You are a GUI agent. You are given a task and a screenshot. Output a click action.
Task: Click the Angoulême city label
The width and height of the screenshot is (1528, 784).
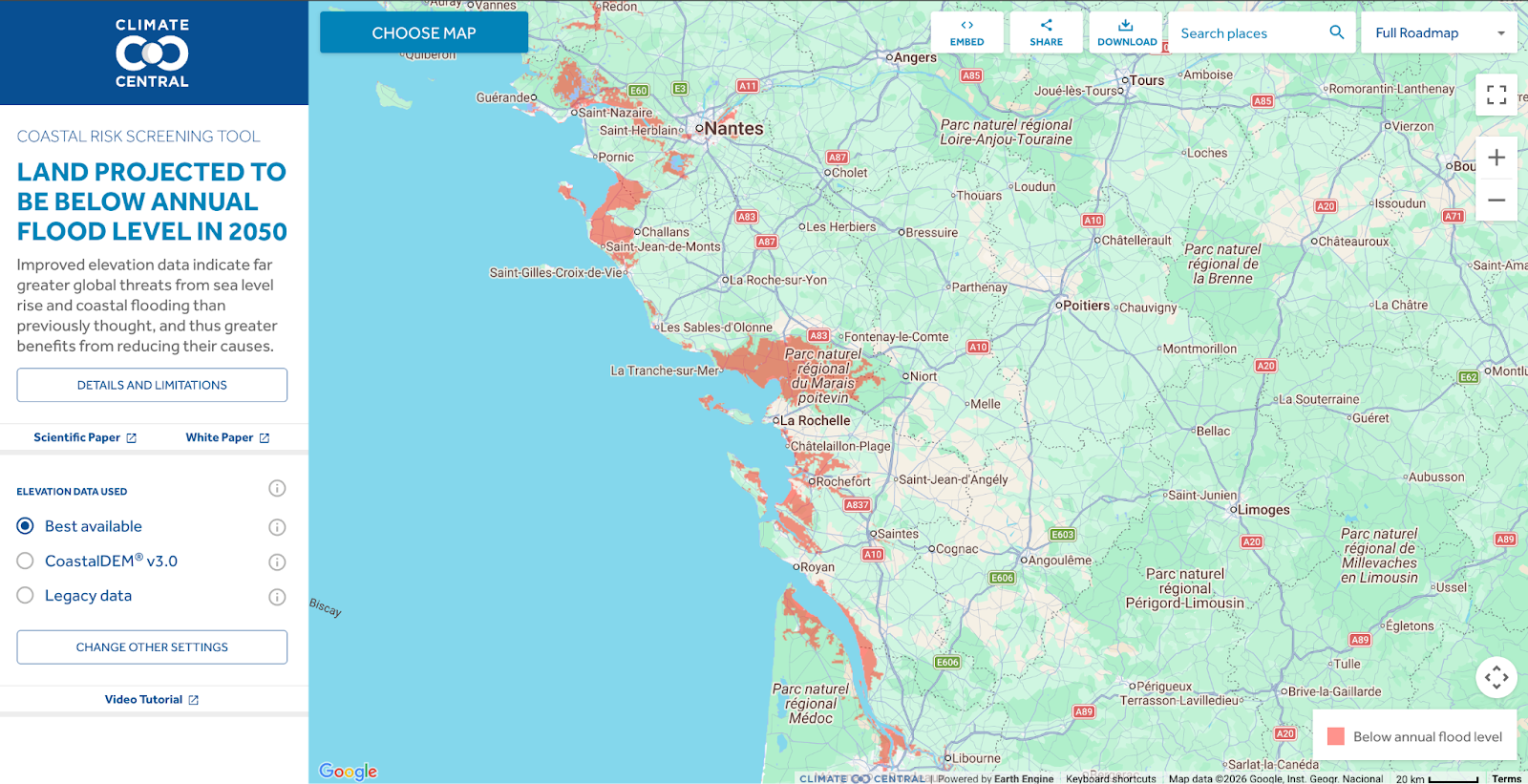click(1059, 561)
